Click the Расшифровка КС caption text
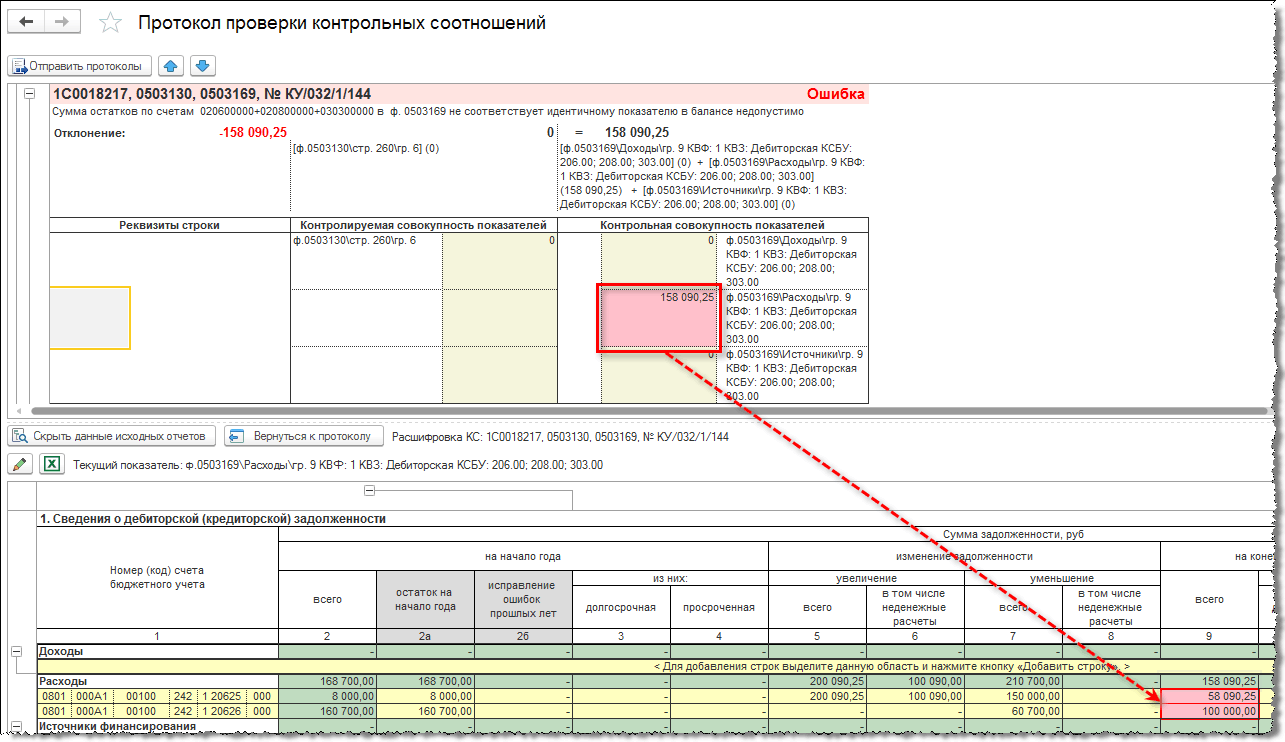Viewport: 1285px width, 742px height. coord(560,437)
